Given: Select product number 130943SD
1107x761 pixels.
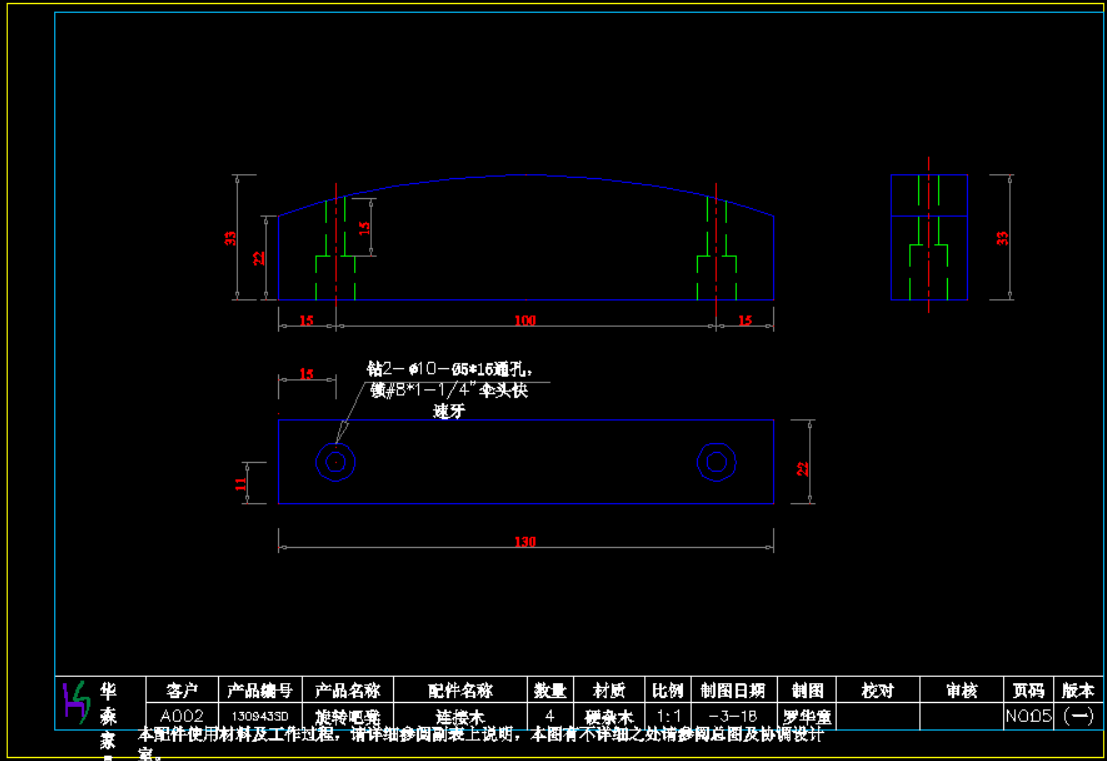Looking at the screenshot, I should [x=259, y=716].
